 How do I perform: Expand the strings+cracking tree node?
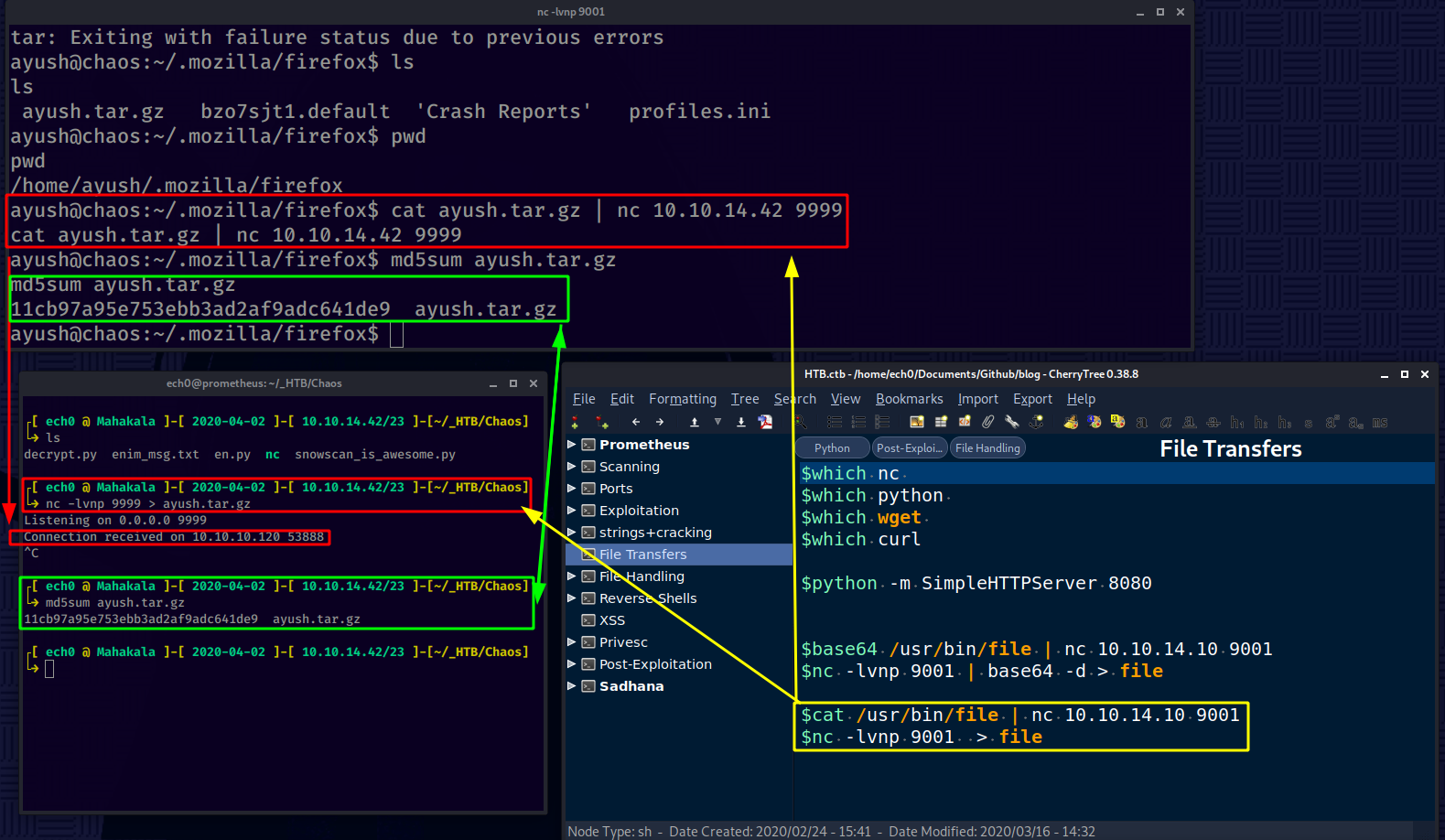point(572,533)
